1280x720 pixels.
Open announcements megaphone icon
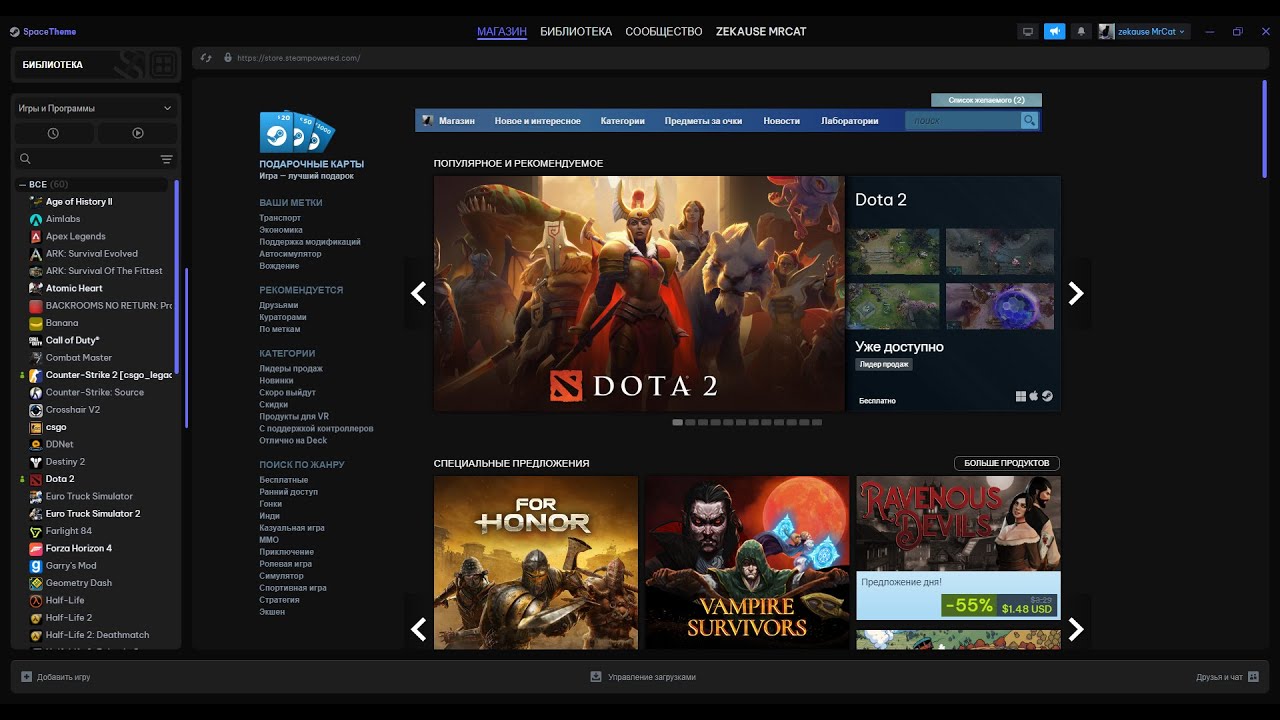1054,32
